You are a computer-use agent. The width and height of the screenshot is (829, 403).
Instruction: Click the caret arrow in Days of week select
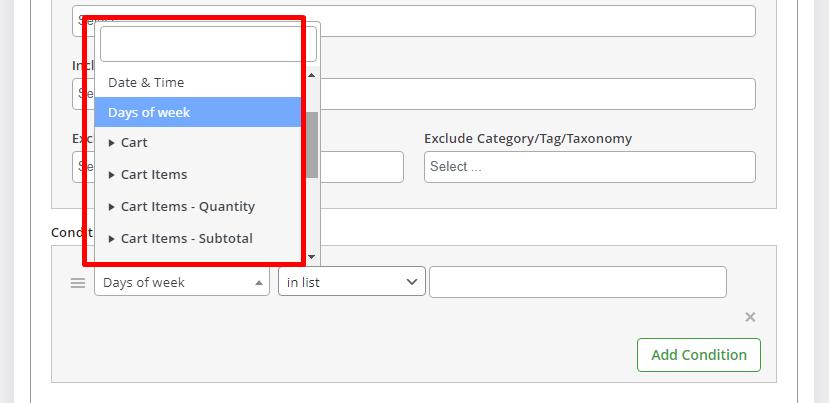pos(259,283)
